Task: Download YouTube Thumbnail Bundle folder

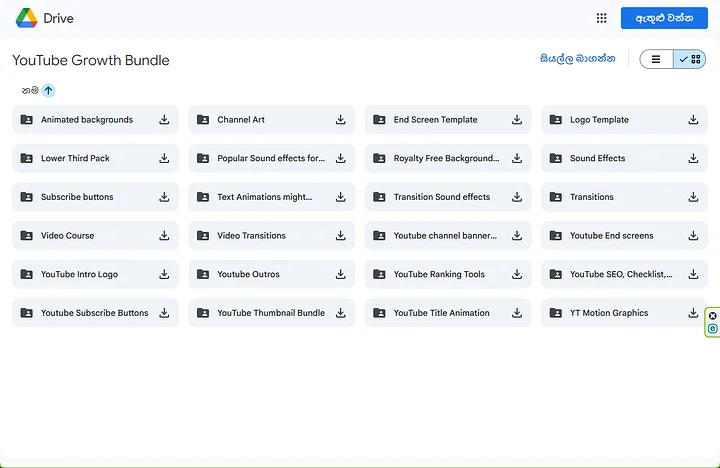Action: coord(340,313)
